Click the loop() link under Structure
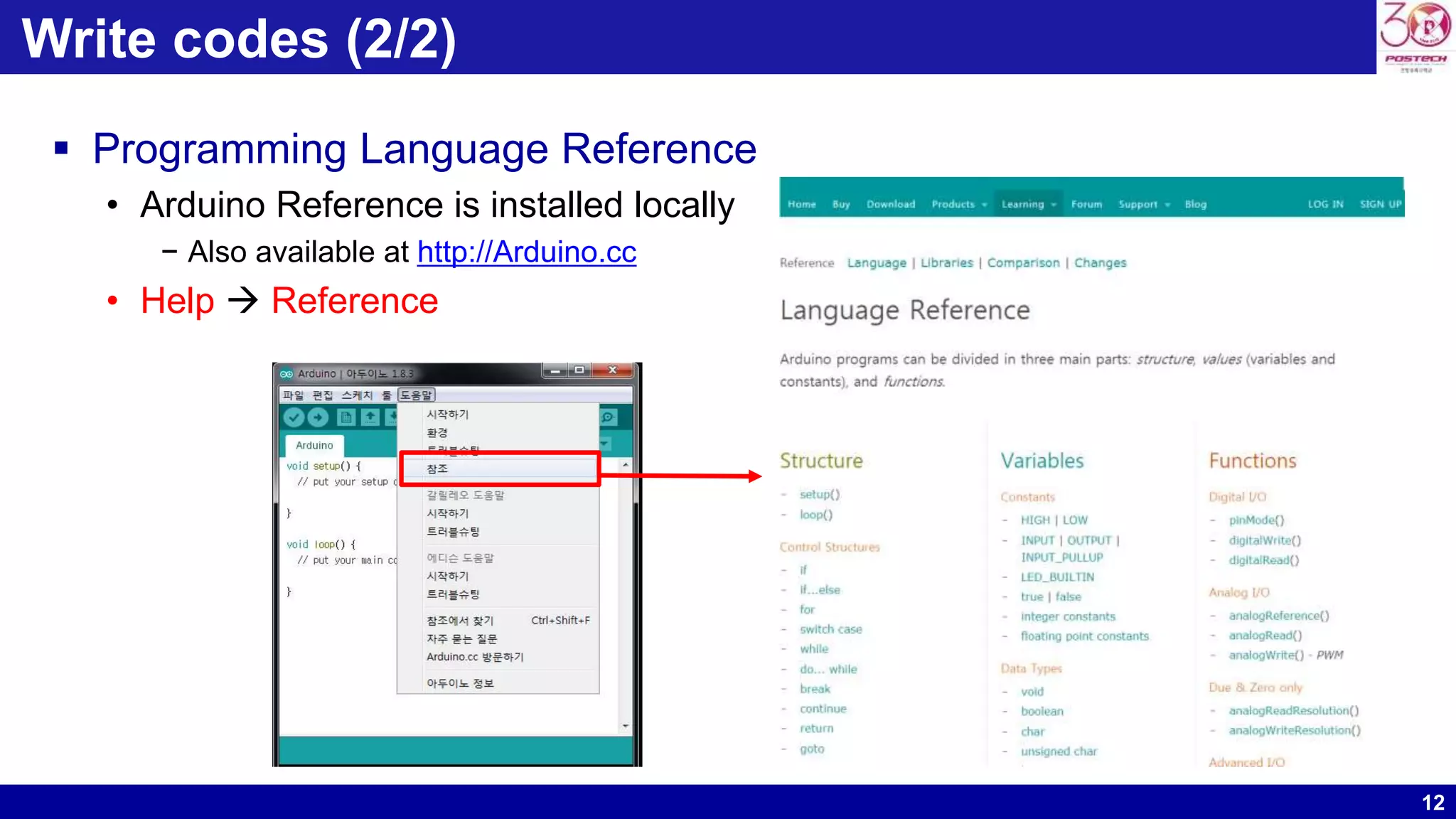This screenshot has width=1456, height=819. coord(815,515)
